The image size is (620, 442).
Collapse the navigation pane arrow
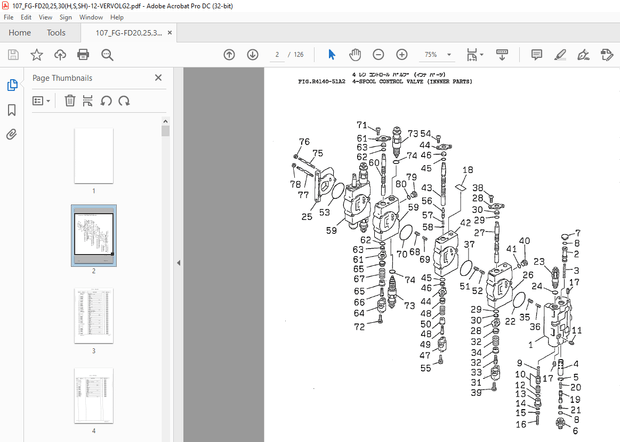pos(179,263)
